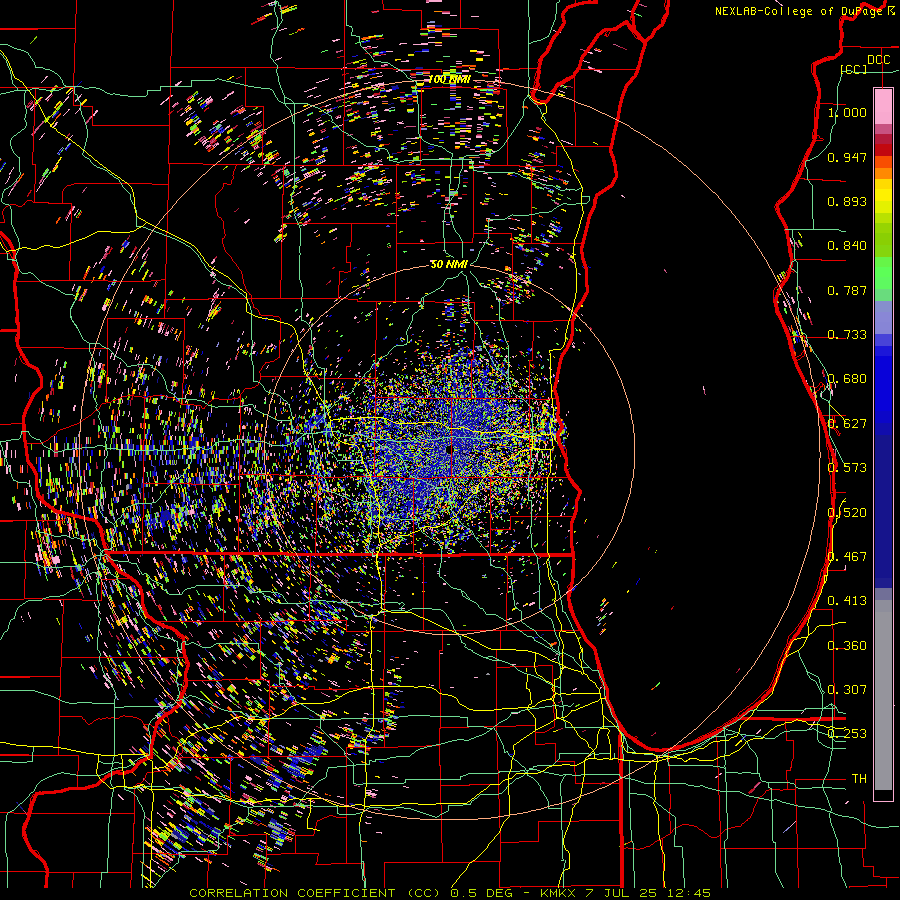900x900 pixels.
Task: Click the 0.787 scale value
Action: point(847,290)
